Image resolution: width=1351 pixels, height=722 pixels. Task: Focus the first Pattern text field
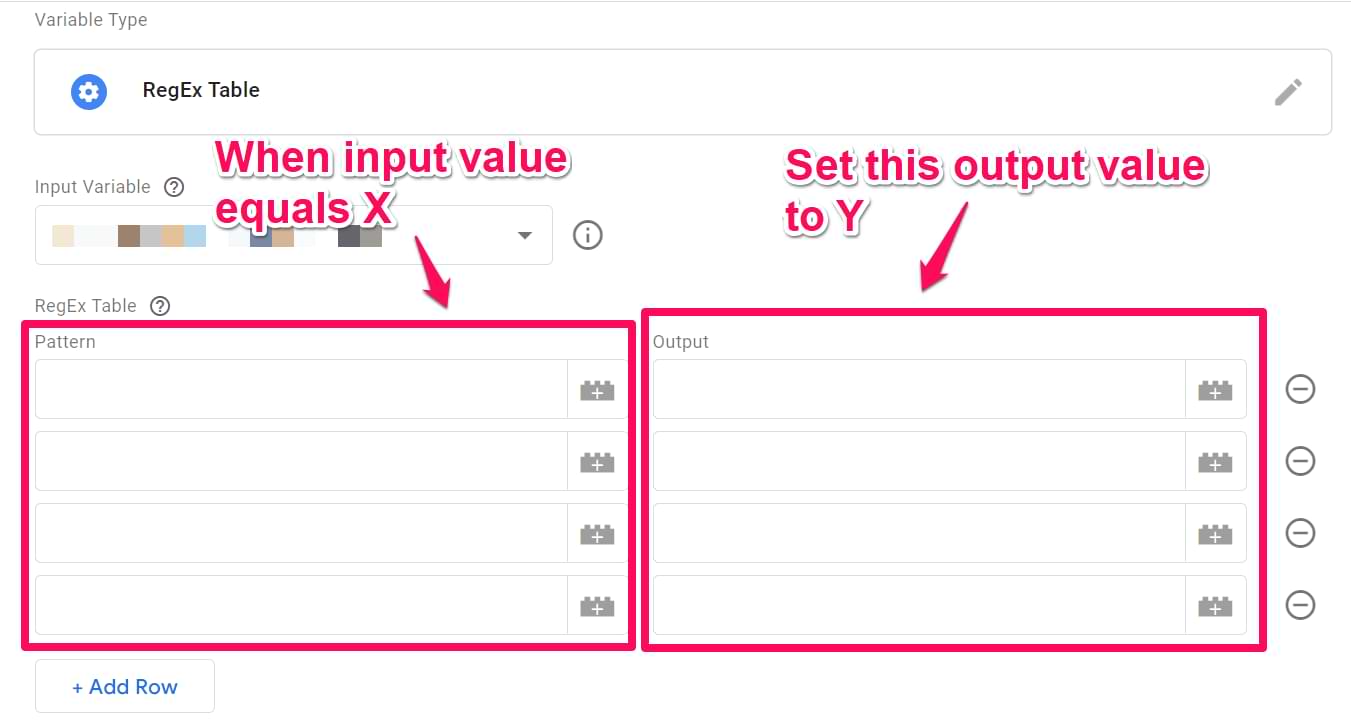(x=301, y=390)
